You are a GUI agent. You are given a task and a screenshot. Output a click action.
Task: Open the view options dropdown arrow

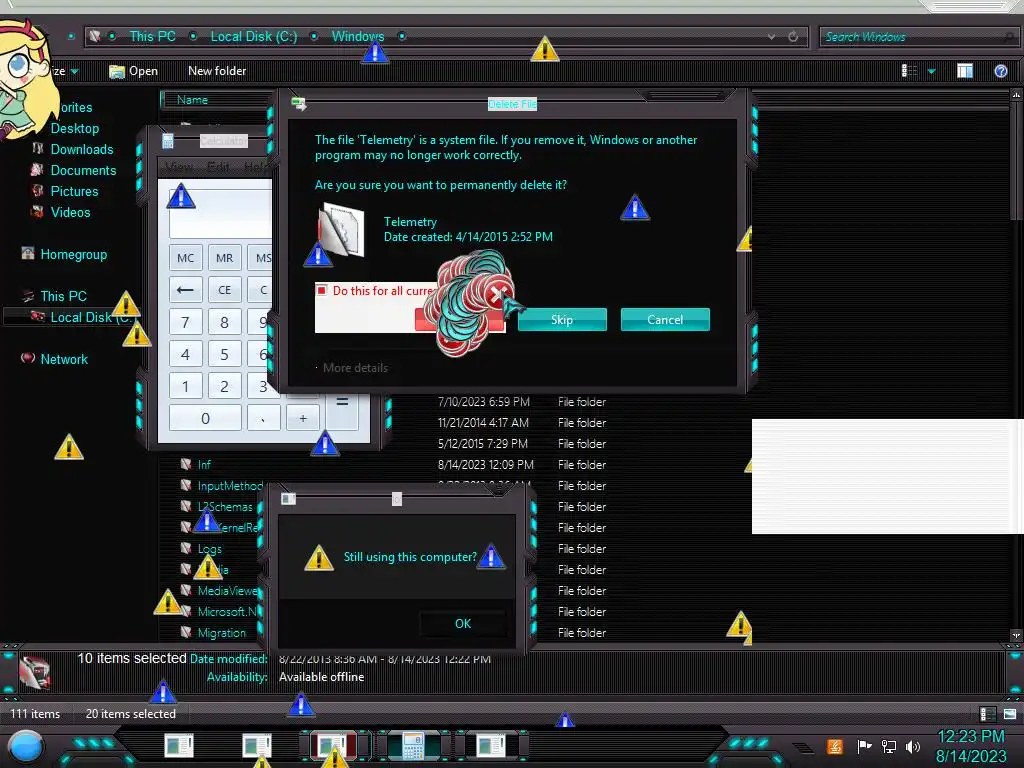click(x=932, y=71)
